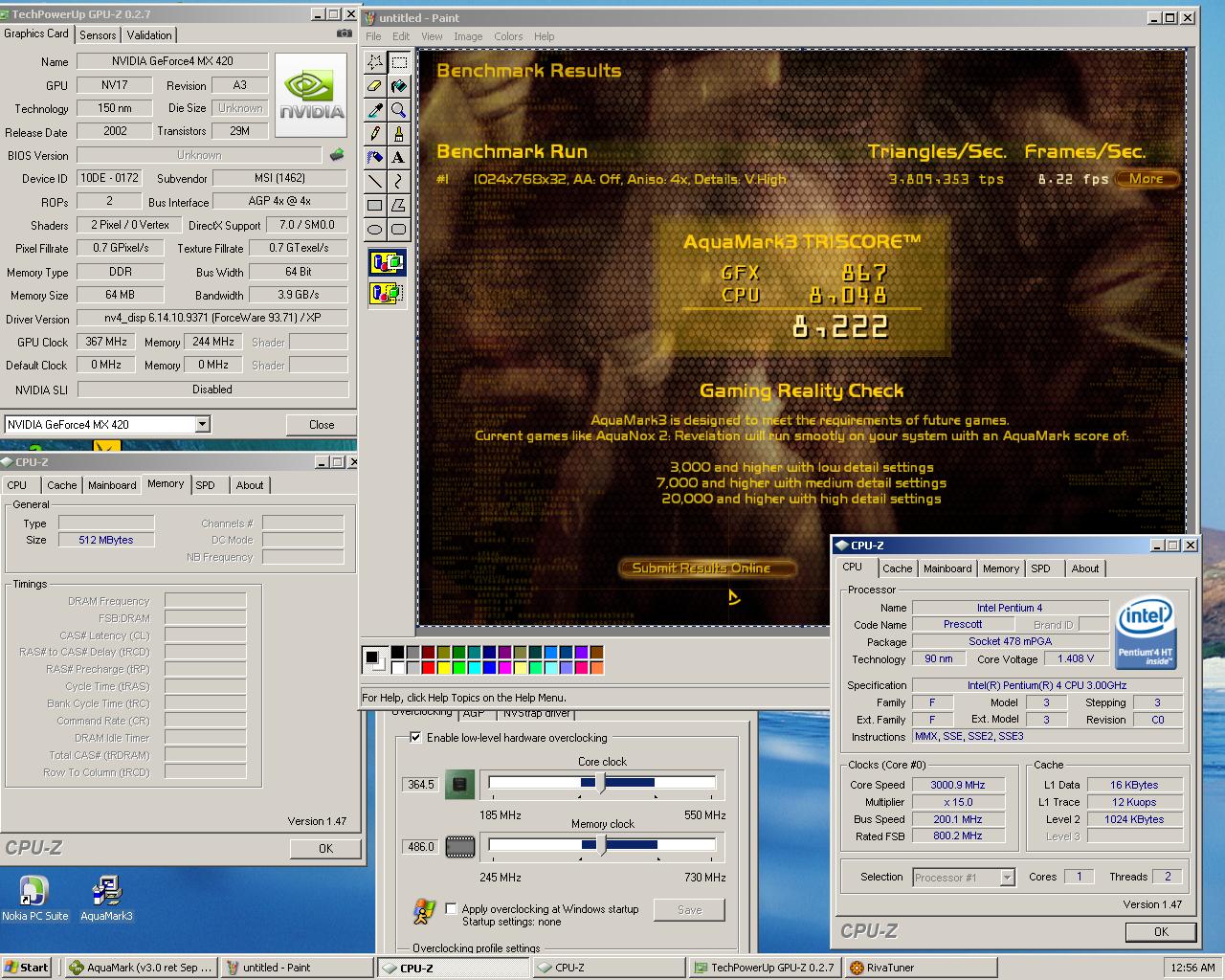Click the memory clock value field 486.0
This screenshot has width=1225, height=980.
pos(421,847)
